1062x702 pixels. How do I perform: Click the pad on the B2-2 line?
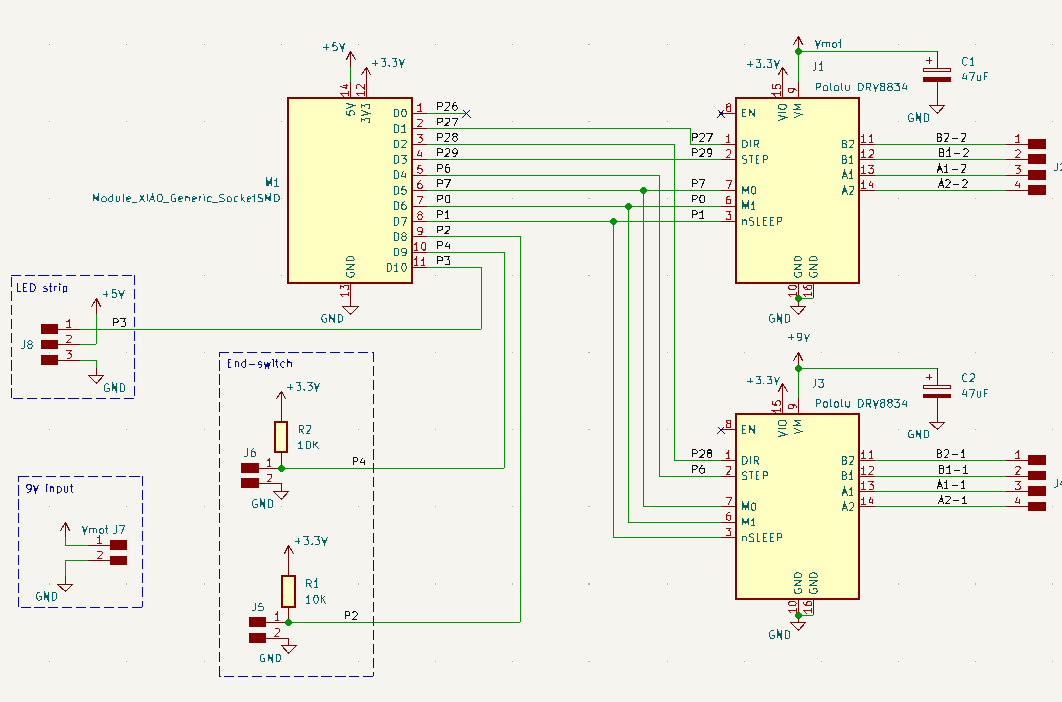[1037, 144]
